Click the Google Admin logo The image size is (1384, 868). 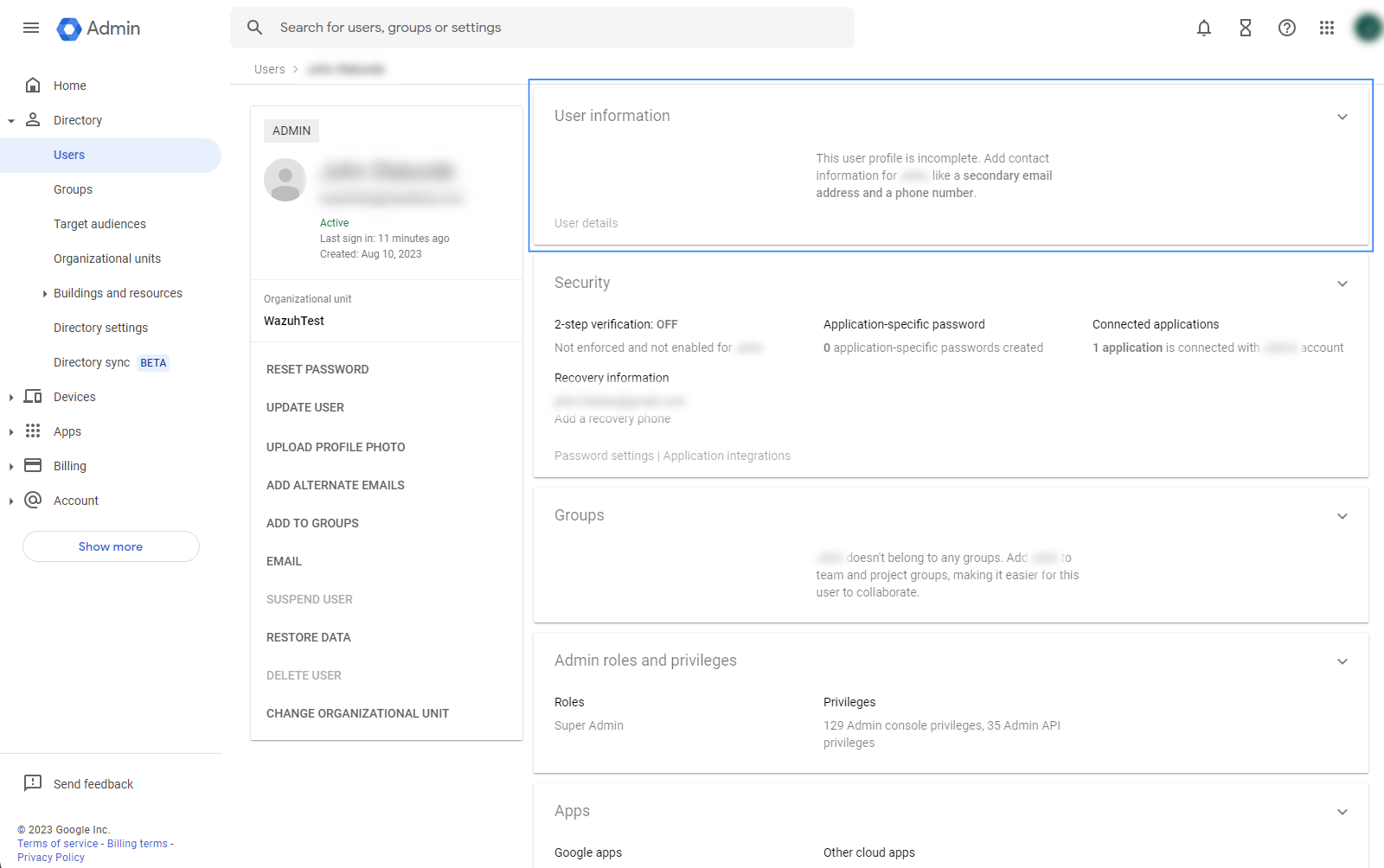(99, 29)
